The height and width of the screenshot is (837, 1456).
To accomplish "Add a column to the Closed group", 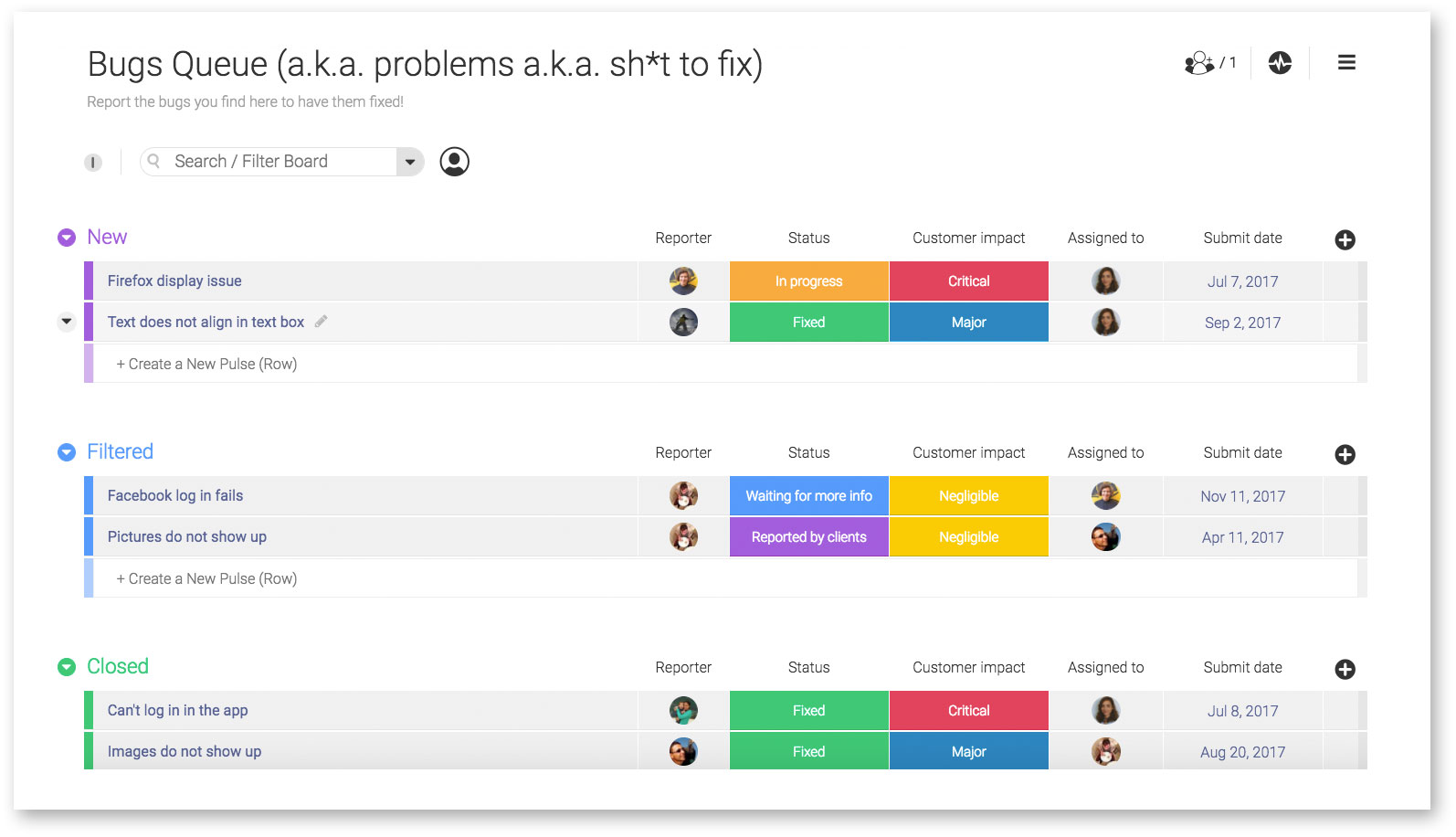I will point(1345,670).
